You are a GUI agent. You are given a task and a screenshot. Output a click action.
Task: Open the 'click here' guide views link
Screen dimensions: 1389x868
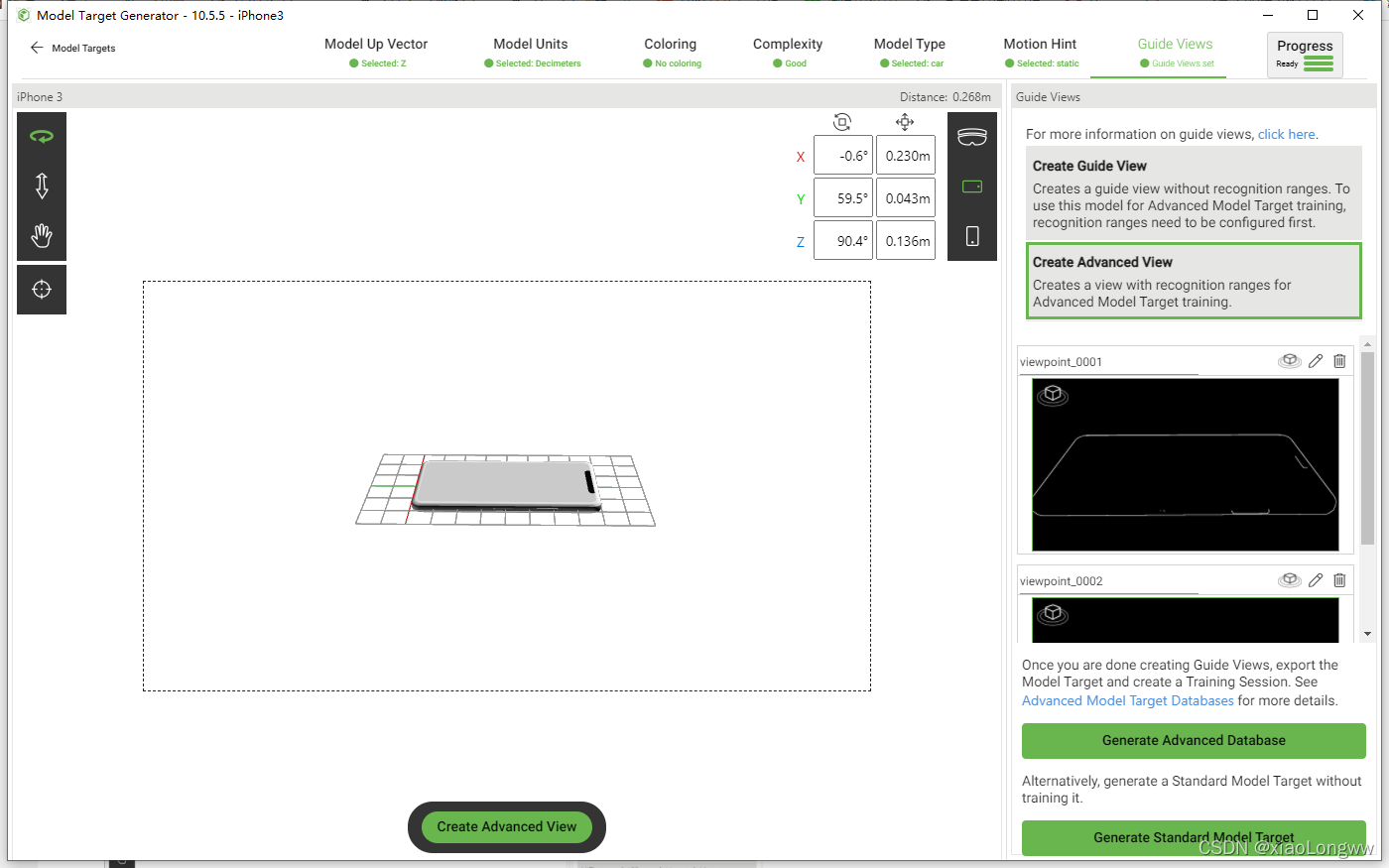[1287, 134]
